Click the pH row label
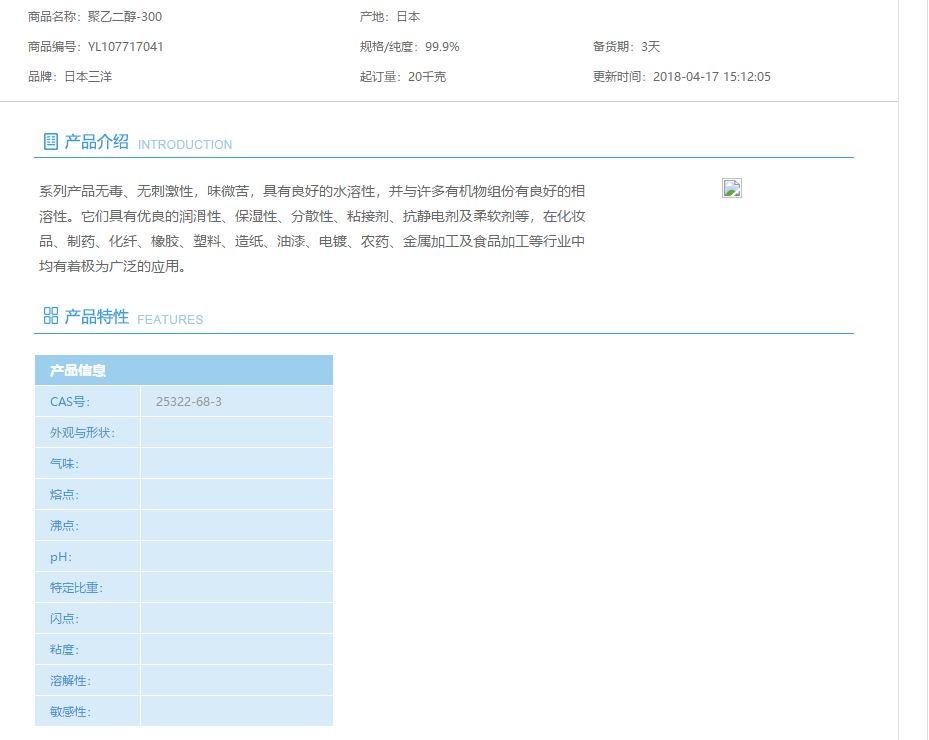 pos(61,557)
